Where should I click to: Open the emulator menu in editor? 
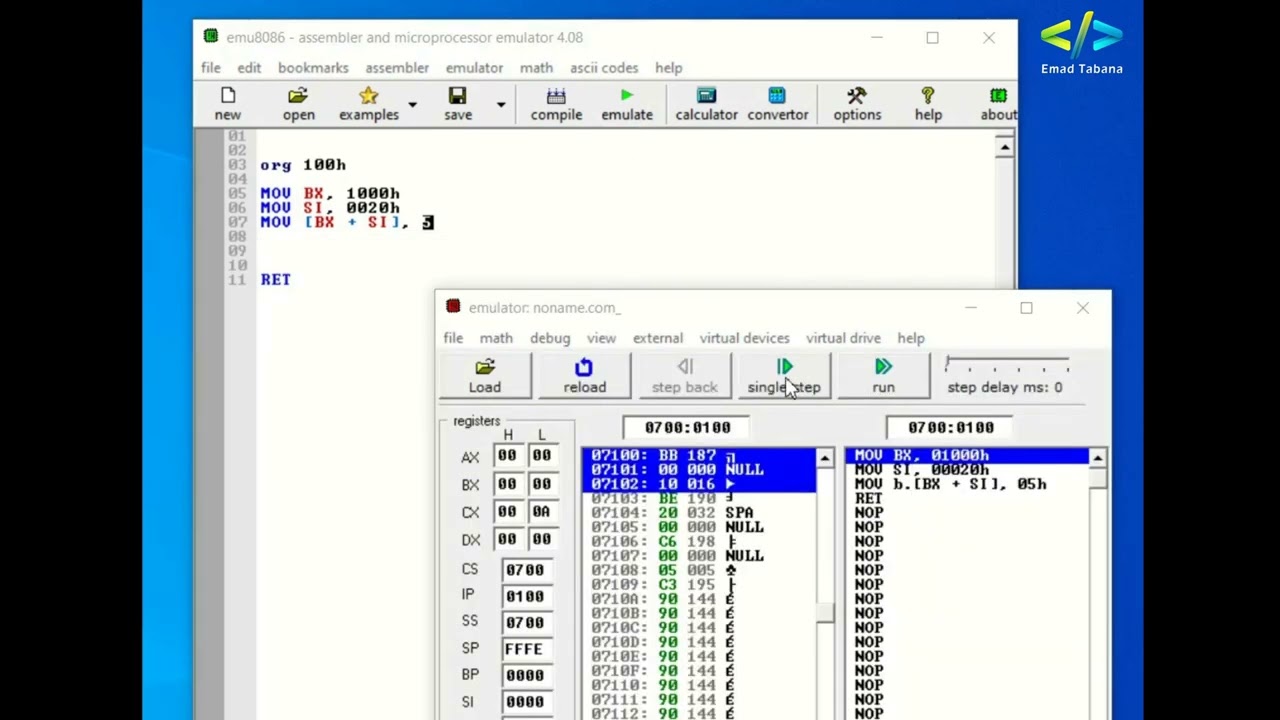474,68
